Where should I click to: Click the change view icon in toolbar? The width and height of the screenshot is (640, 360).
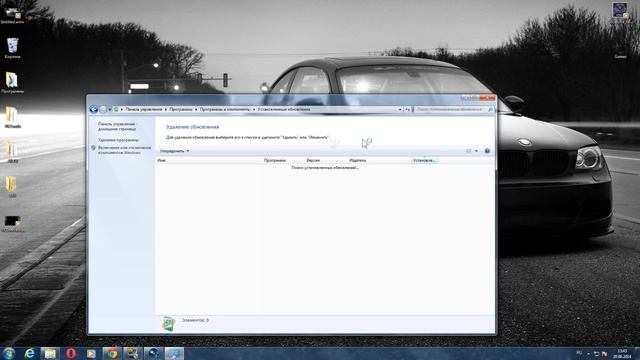coord(469,151)
